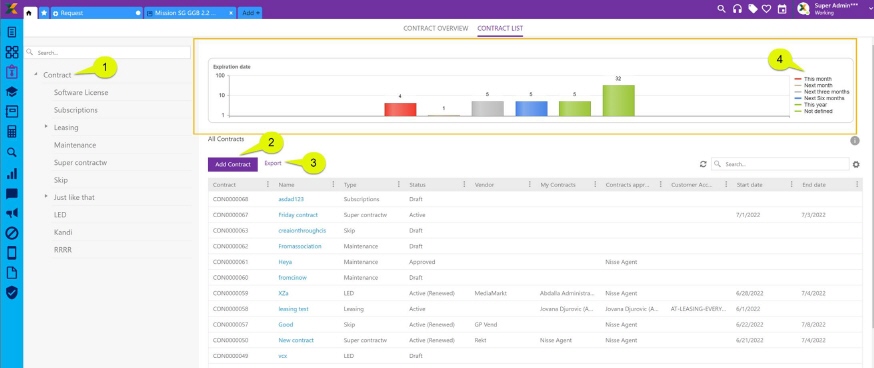
Task: Click the headset icon in top bar
Action: (x=737, y=9)
